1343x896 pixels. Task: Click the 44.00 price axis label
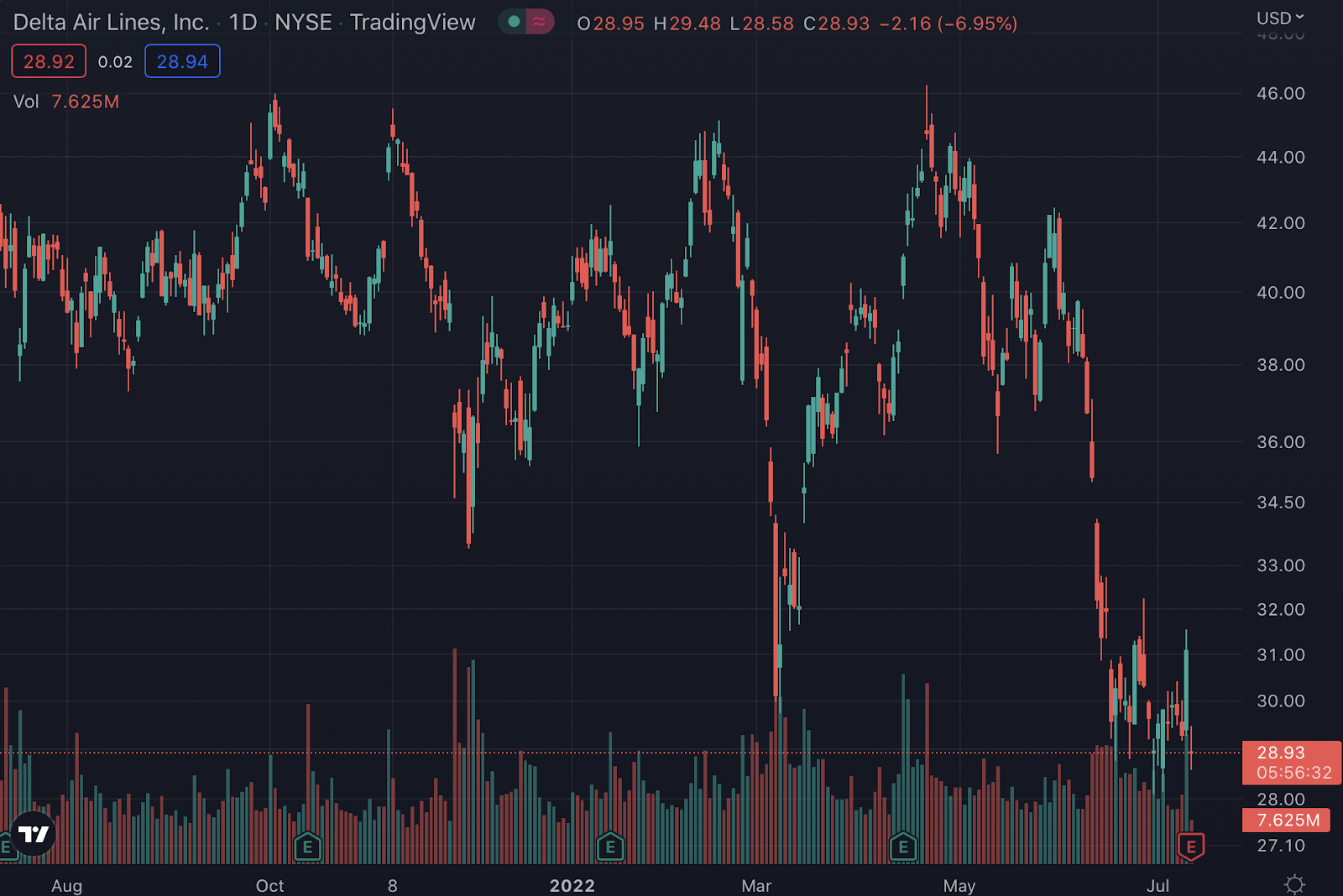tap(1281, 157)
